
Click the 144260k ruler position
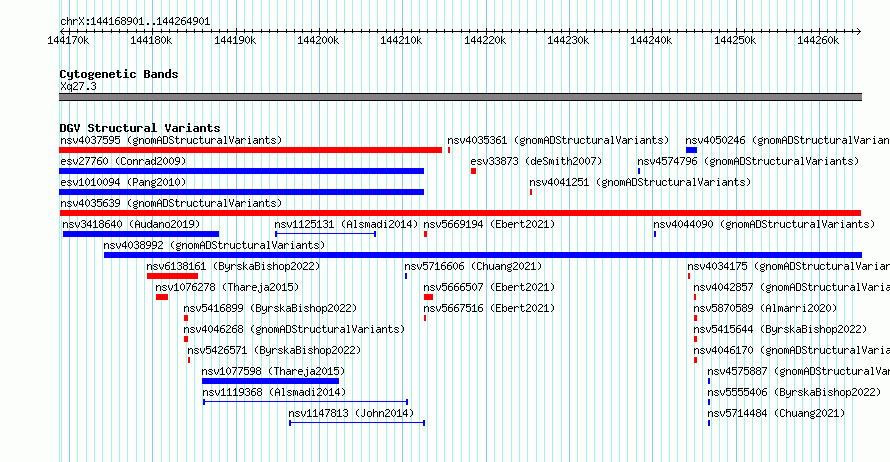click(x=818, y=40)
